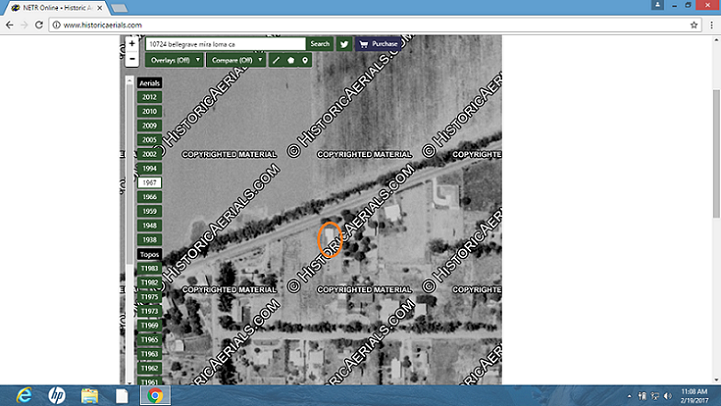Select the 2009 aerial year

[149, 126]
